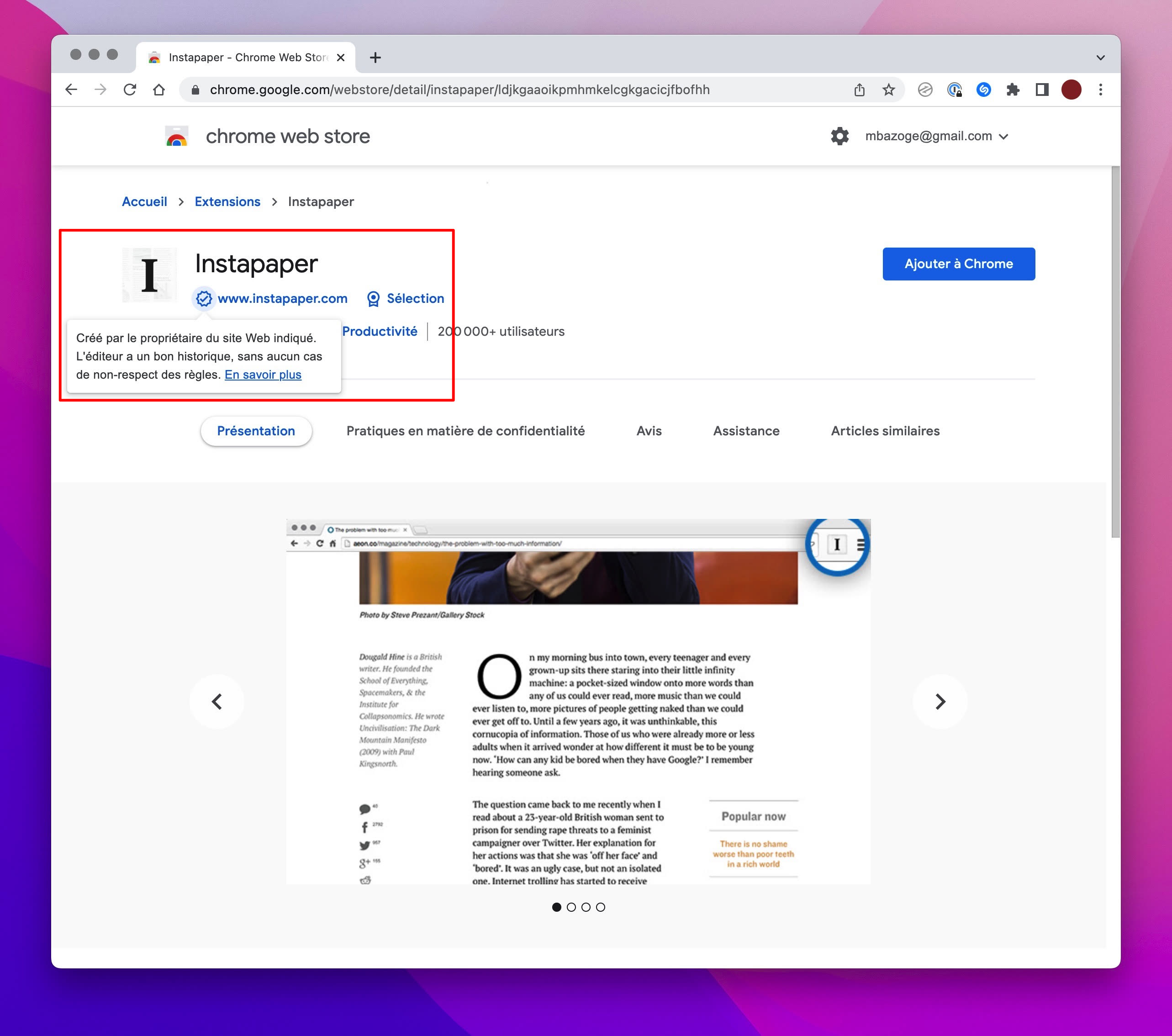Open the Chrome extensions puzzle icon
The width and height of the screenshot is (1172, 1036).
(x=1013, y=90)
